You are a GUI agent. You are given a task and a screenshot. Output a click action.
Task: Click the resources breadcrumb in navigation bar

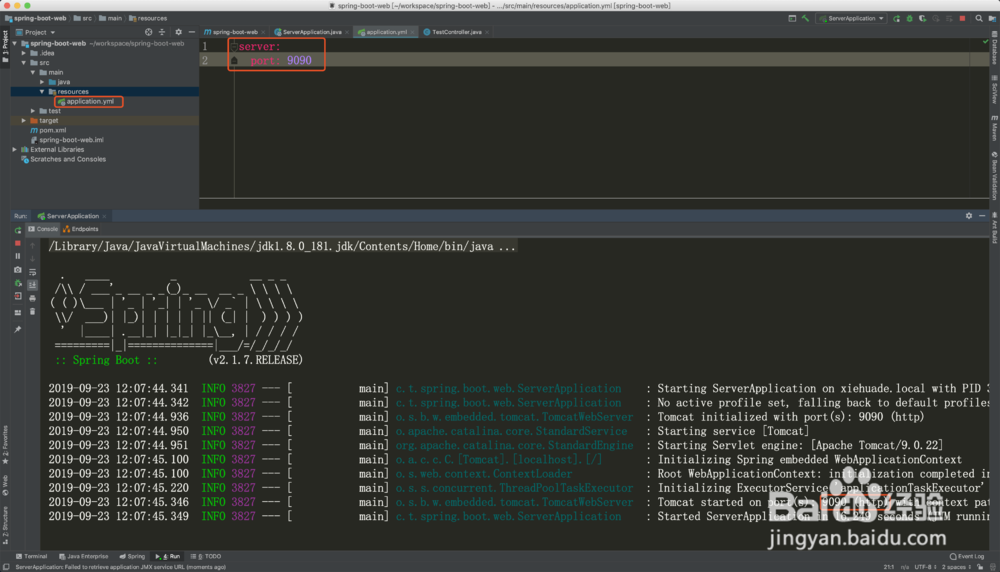click(x=148, y=18)
